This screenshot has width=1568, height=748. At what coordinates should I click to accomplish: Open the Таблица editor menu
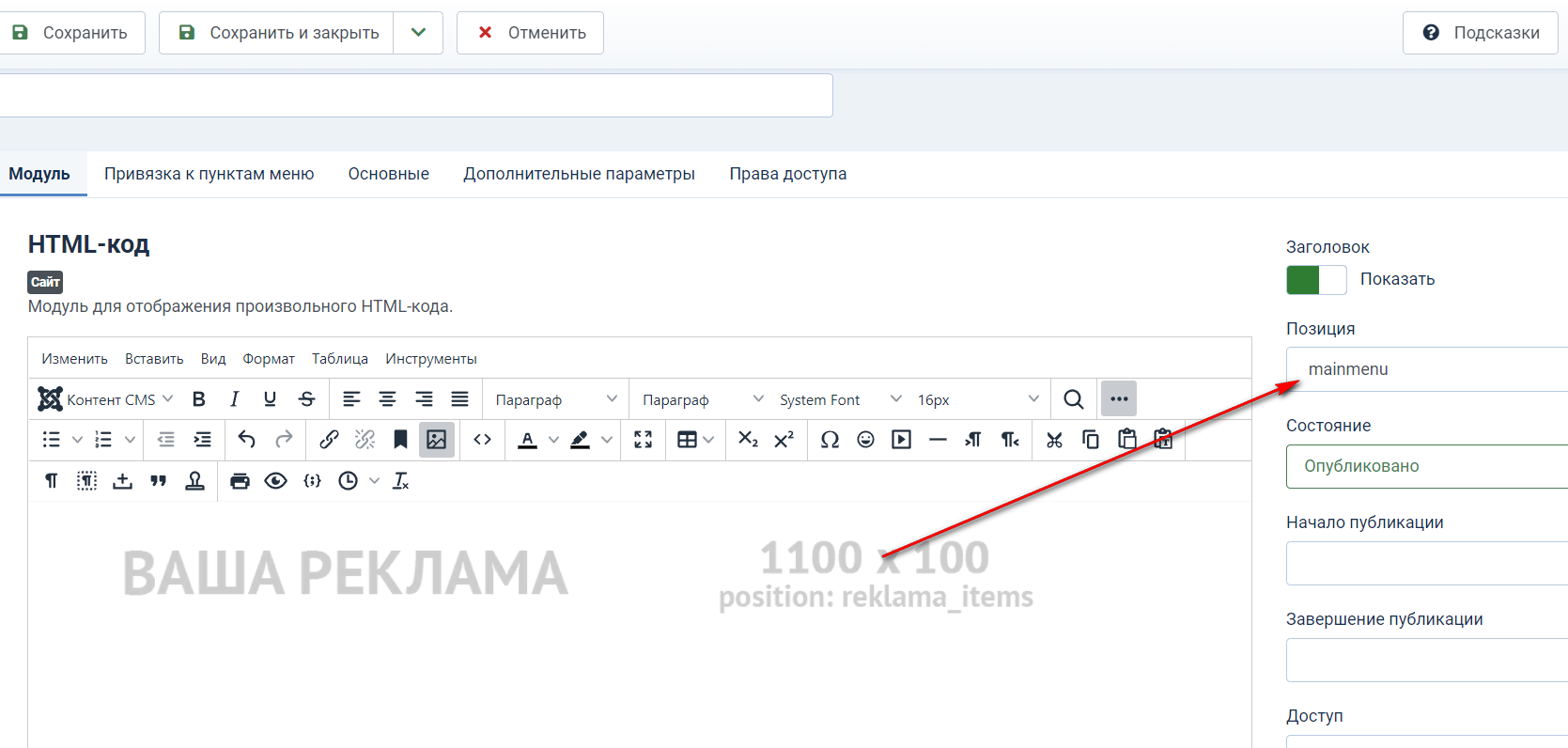coord(339,359)
